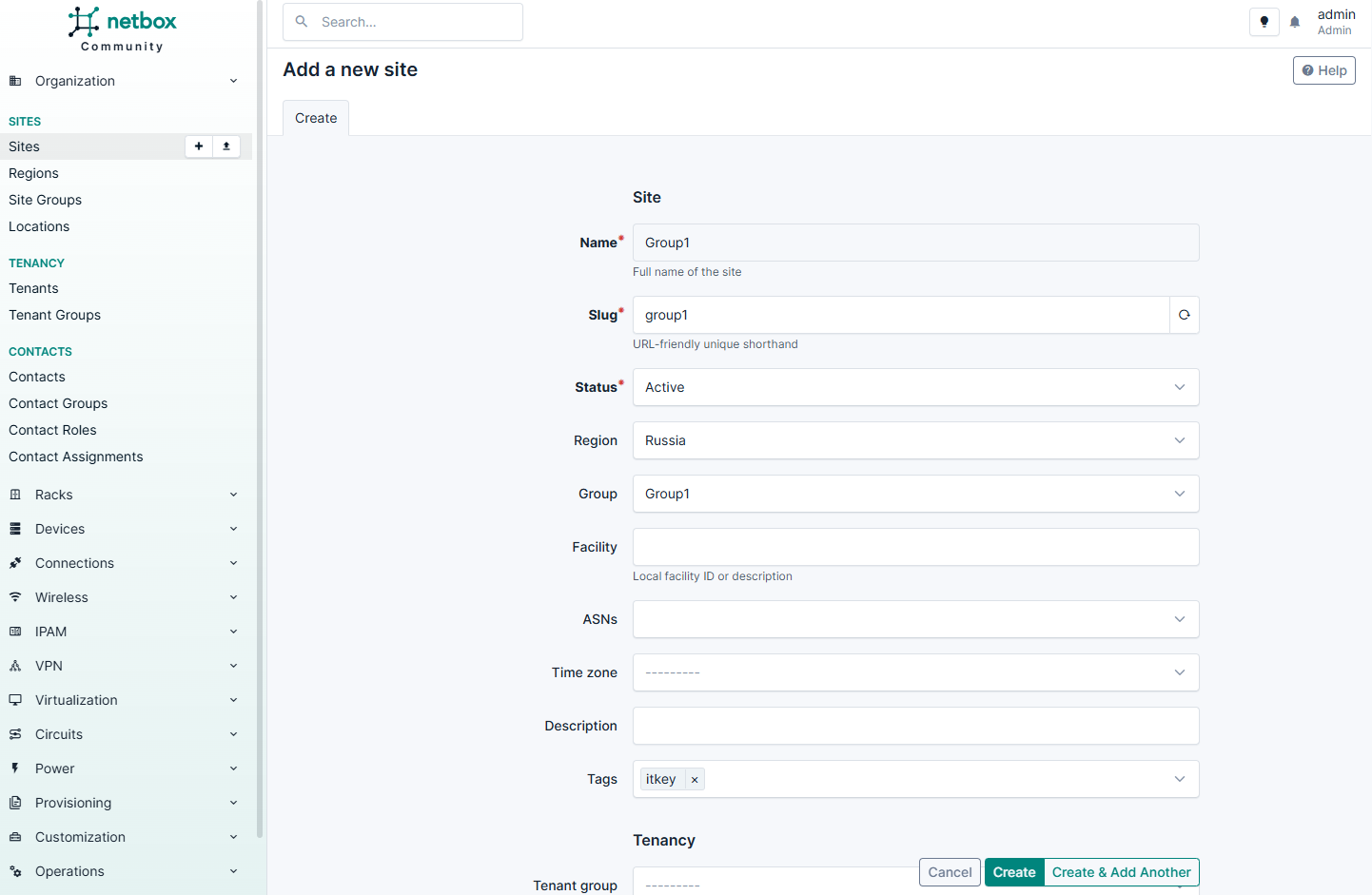
Task: Open Site Groups in sidebar
Action: (45, 200)
